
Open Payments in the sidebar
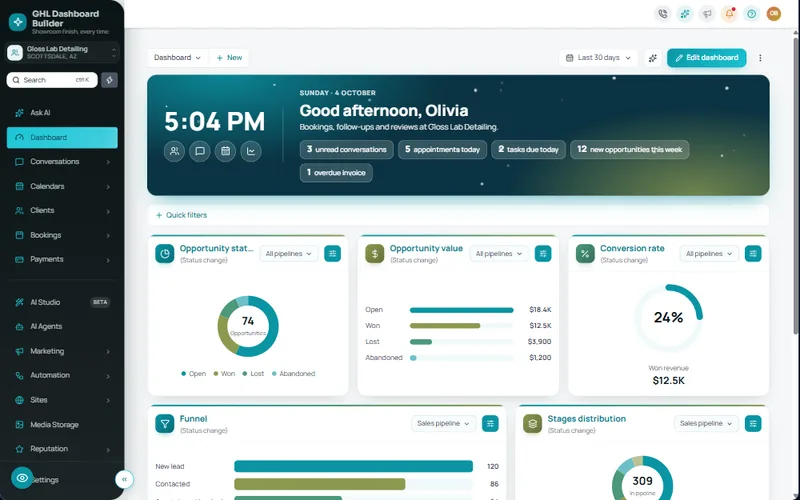point(62,259)
